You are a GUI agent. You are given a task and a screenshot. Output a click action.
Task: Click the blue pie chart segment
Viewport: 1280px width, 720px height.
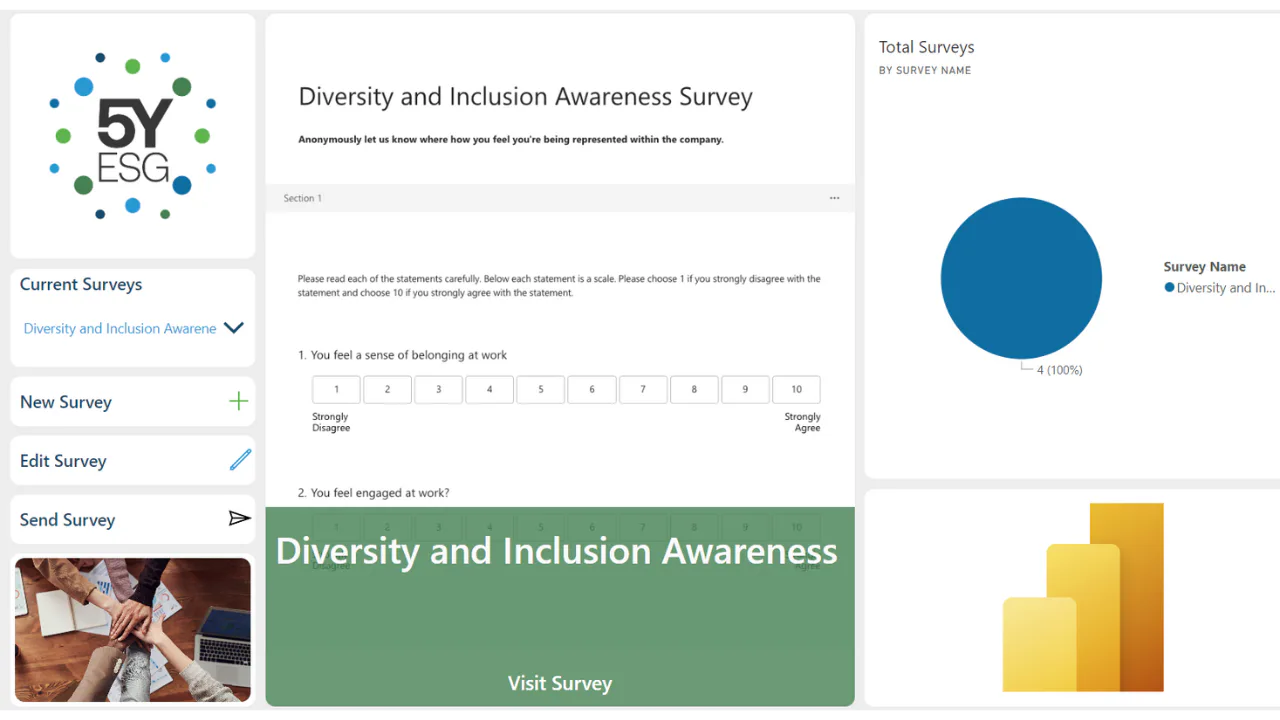pos(1021,278)
